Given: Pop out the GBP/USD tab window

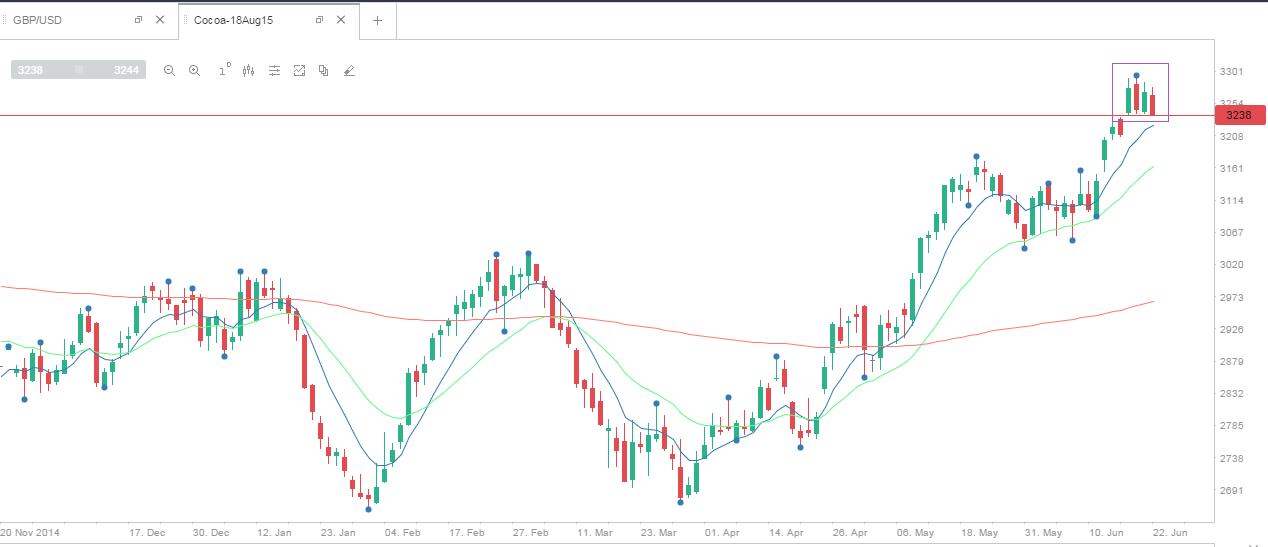Looking at the screenshot, I should pyautogui.click(x=138, y=20).
